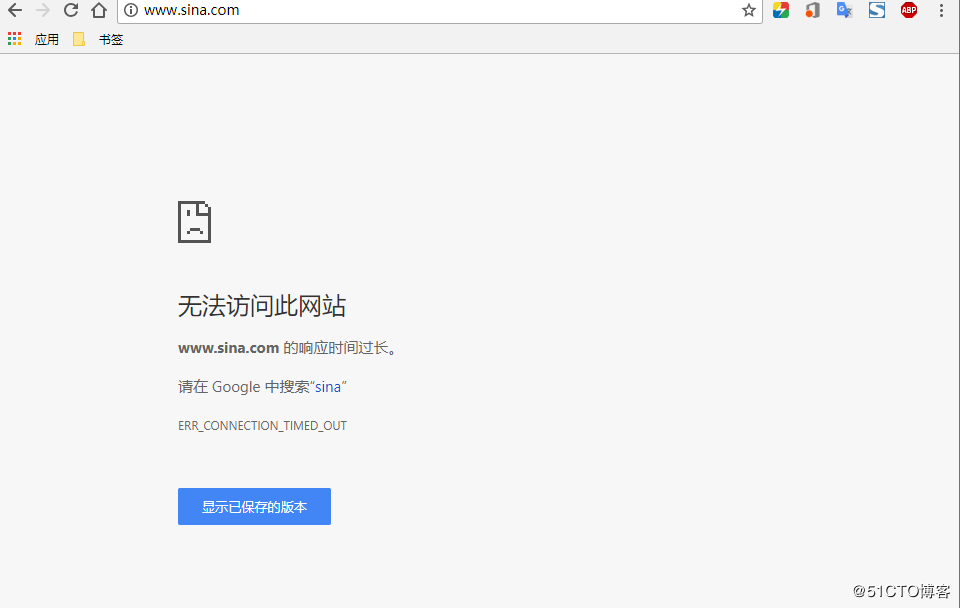960x608 pixels.
Task: Click the 显示已保存的版本 button
Action: (x=254, y=506)
